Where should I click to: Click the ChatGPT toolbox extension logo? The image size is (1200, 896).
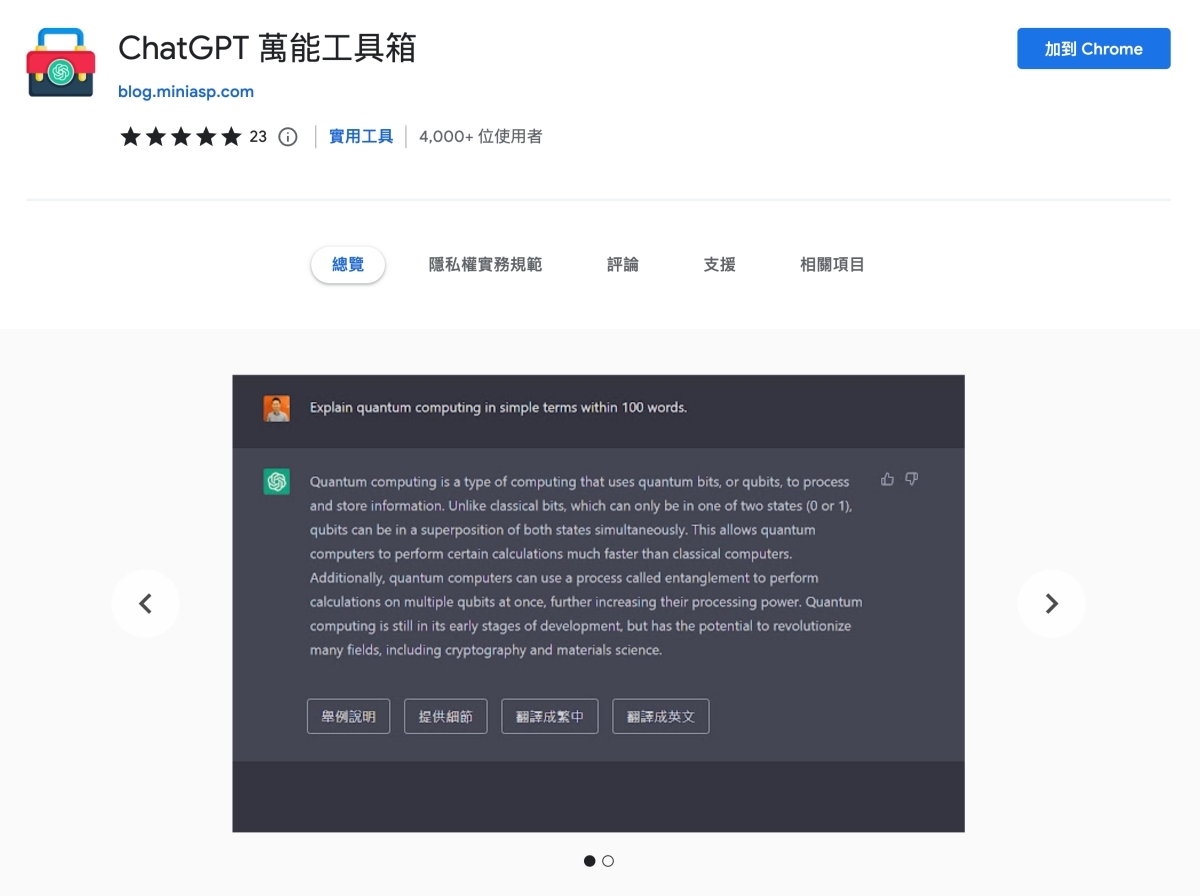point(60,63)
